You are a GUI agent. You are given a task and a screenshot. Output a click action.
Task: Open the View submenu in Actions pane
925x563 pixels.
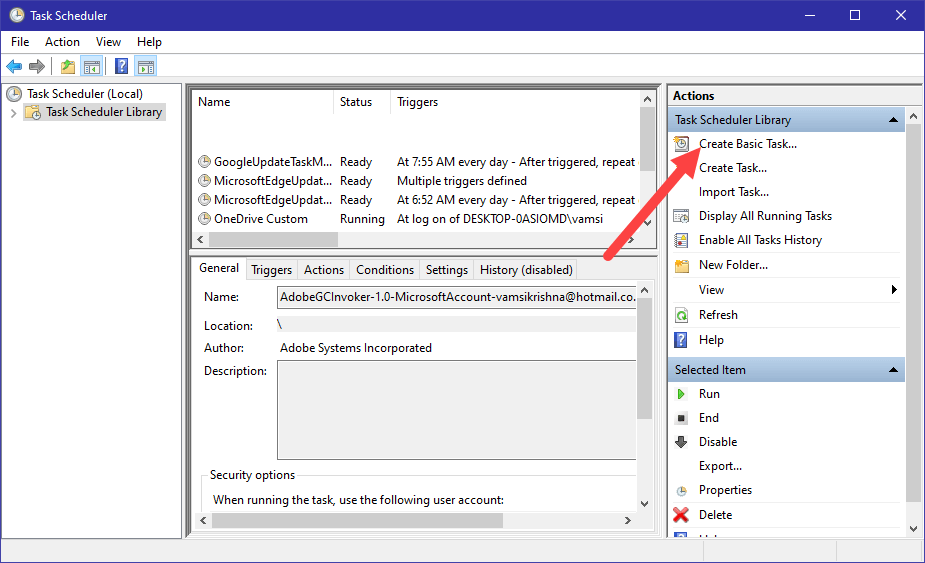click(x=893, y=290)
